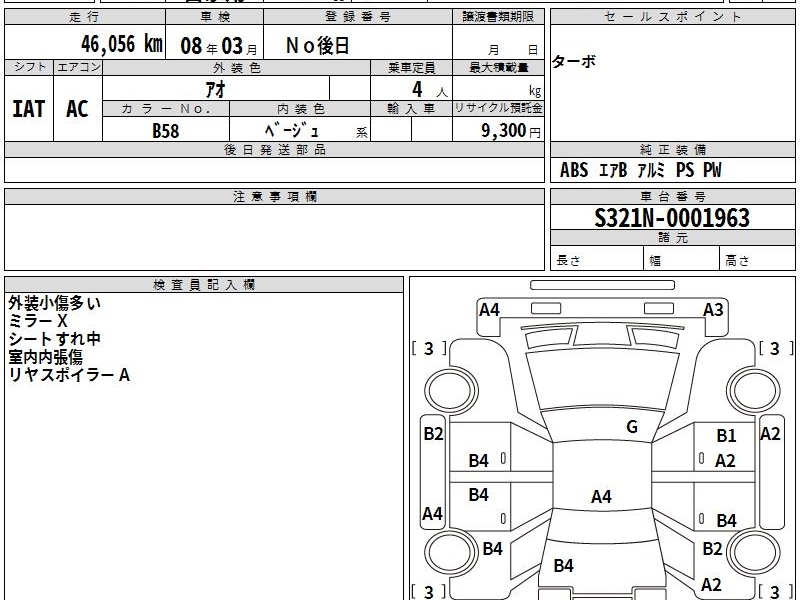Select the sales point ターボ

[x=574, y=62]
